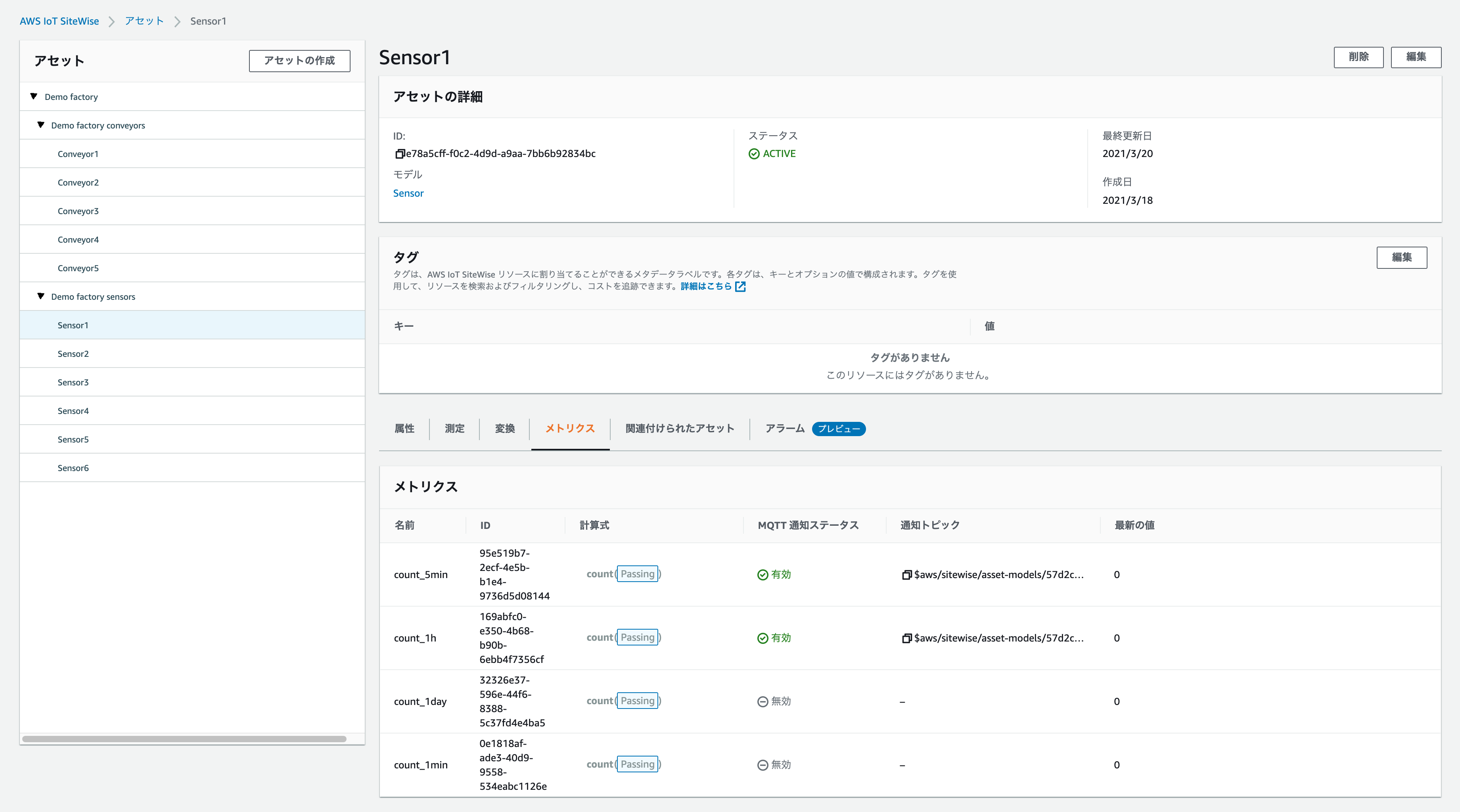Click Passing token in count_1min formula
1460x812 pixels.
click(637, 764)
